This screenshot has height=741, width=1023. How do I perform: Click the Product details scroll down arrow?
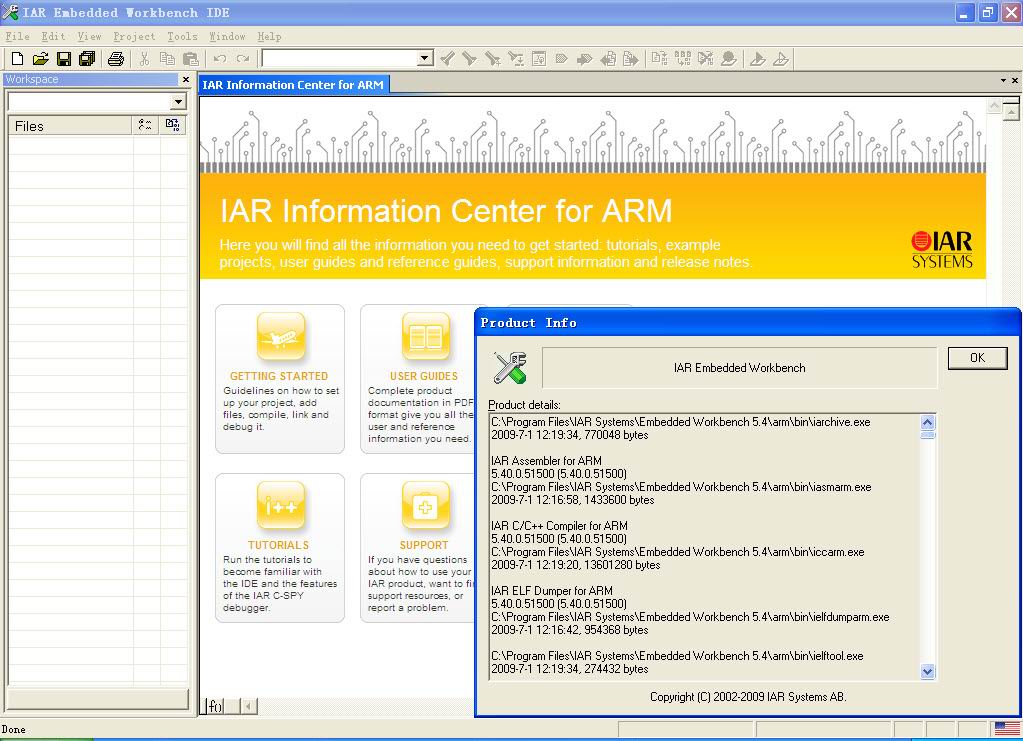(x=928, y=671)
